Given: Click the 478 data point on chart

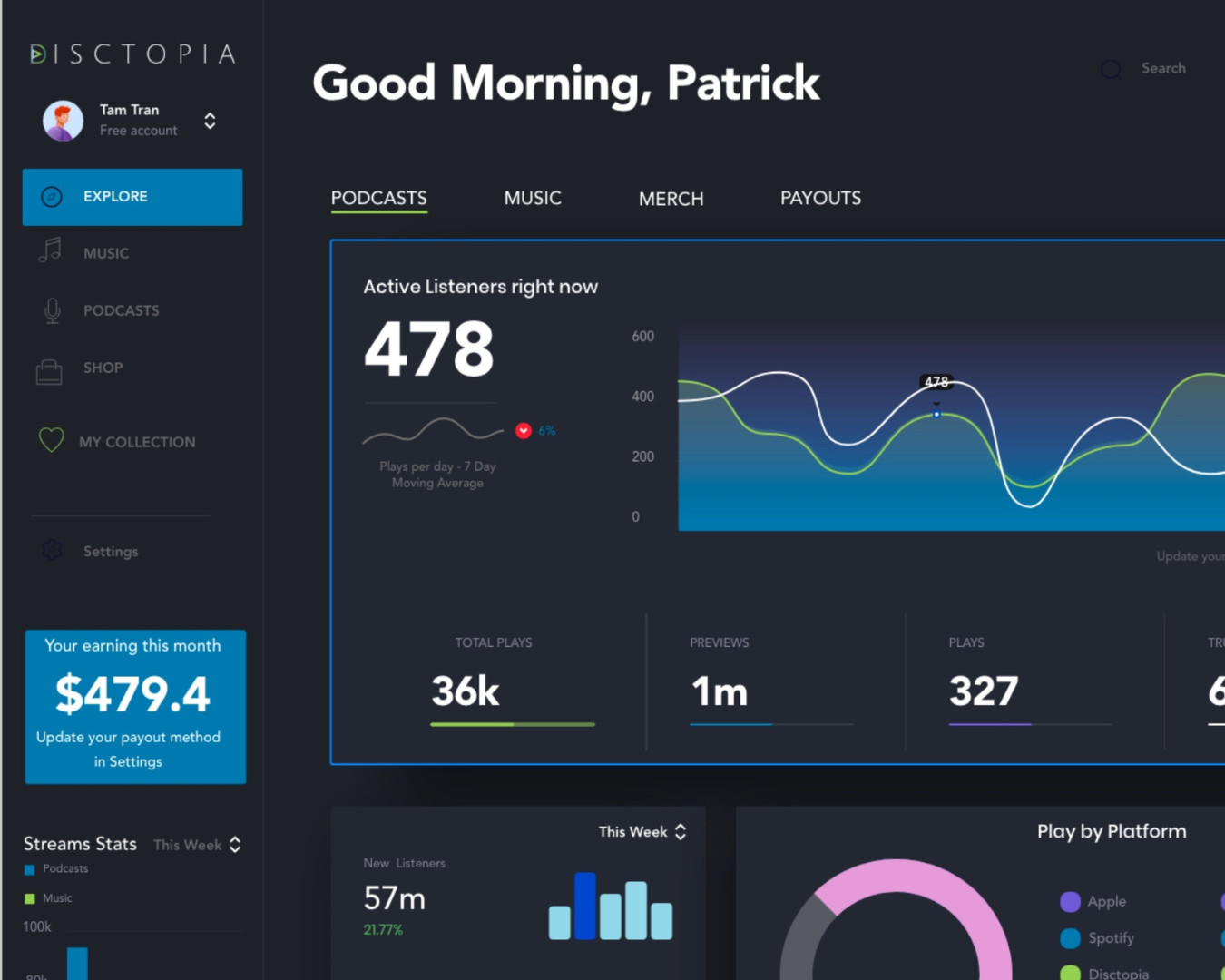Looking at the screenshot, I should 936,414.
